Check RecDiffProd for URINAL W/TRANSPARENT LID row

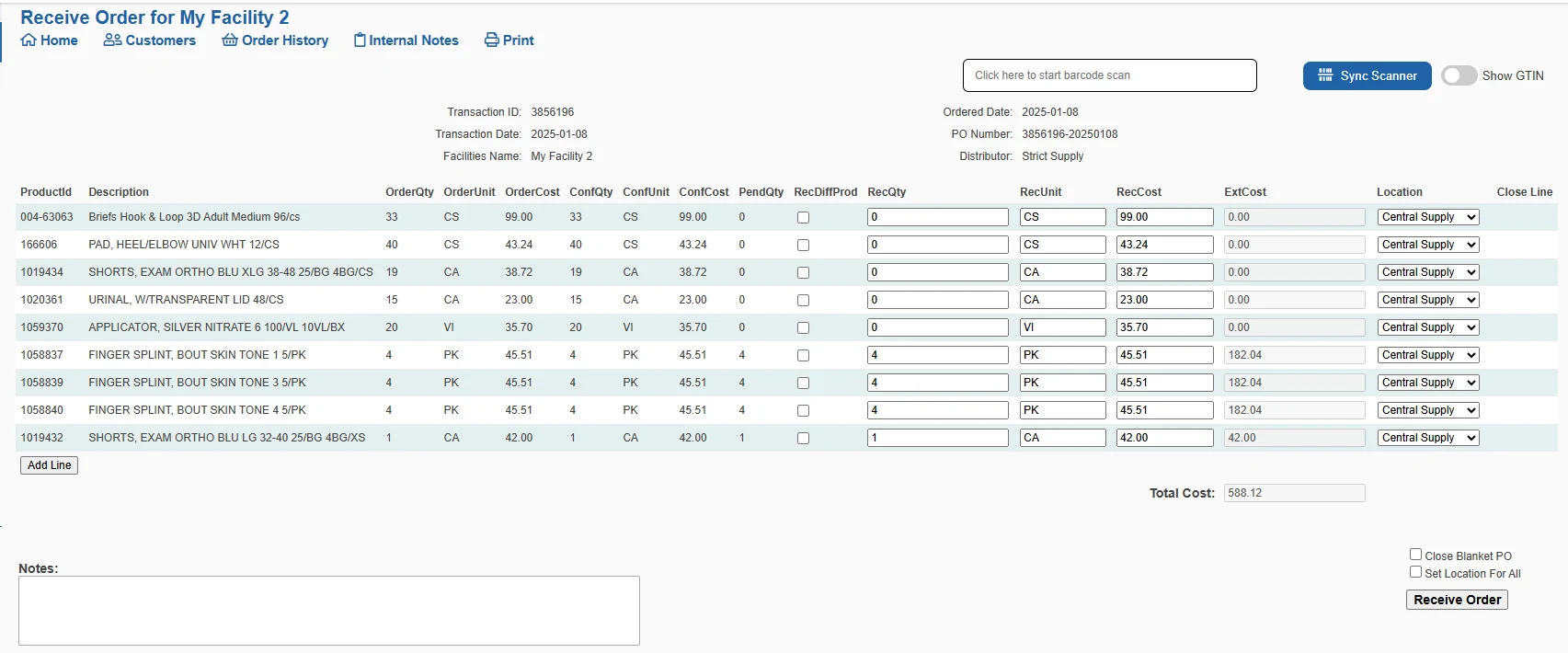pyautogui.click(x=803, y=301)
